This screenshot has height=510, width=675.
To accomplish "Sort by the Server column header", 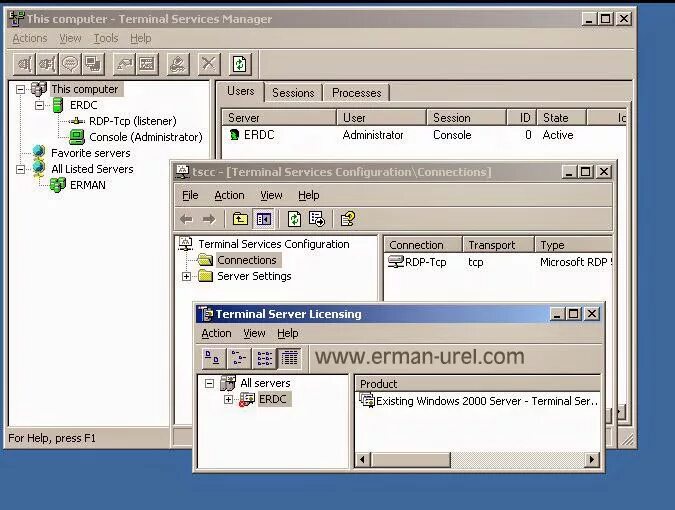I will pos(279,117).
